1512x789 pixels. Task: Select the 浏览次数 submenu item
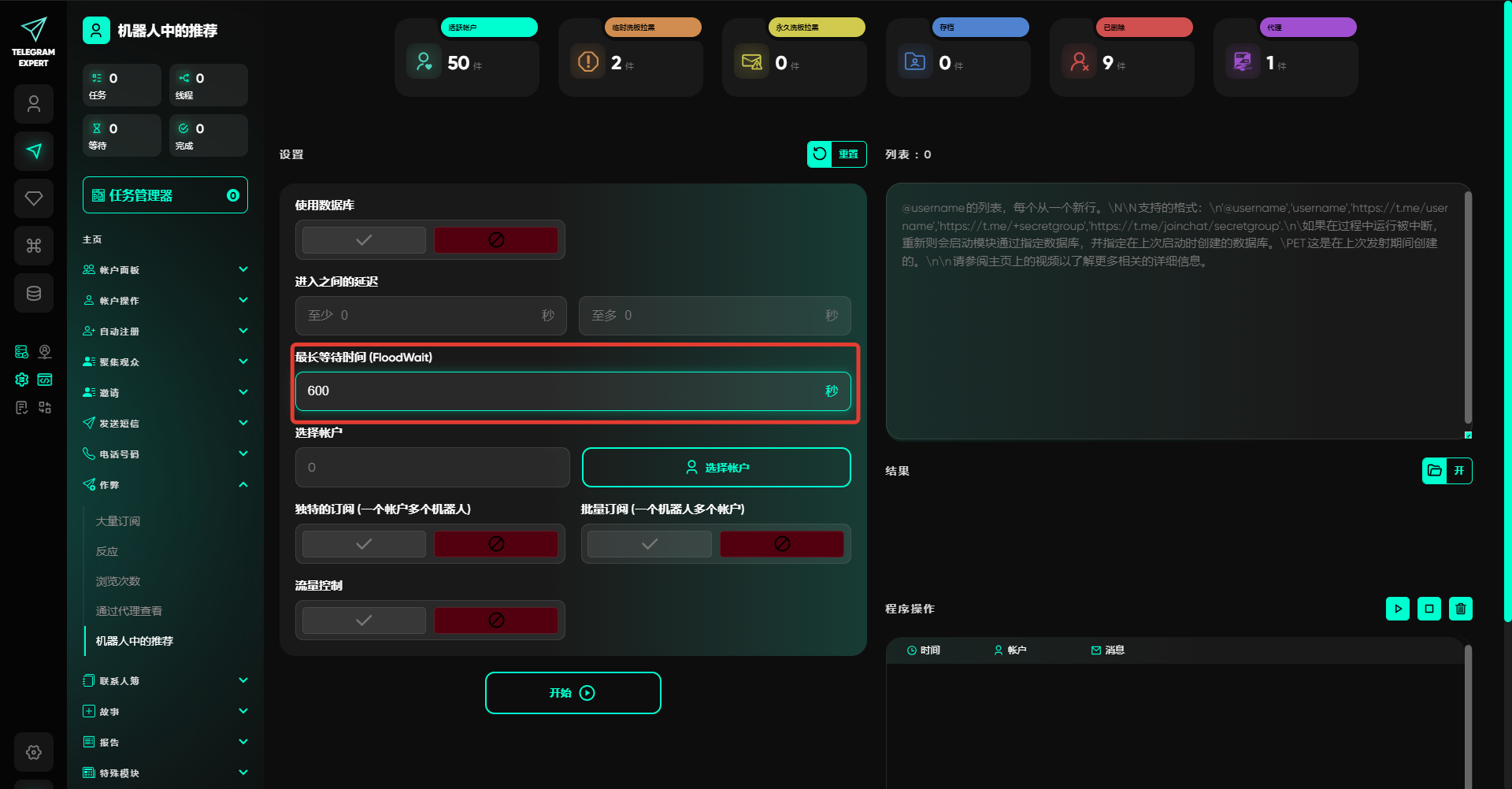118,581
